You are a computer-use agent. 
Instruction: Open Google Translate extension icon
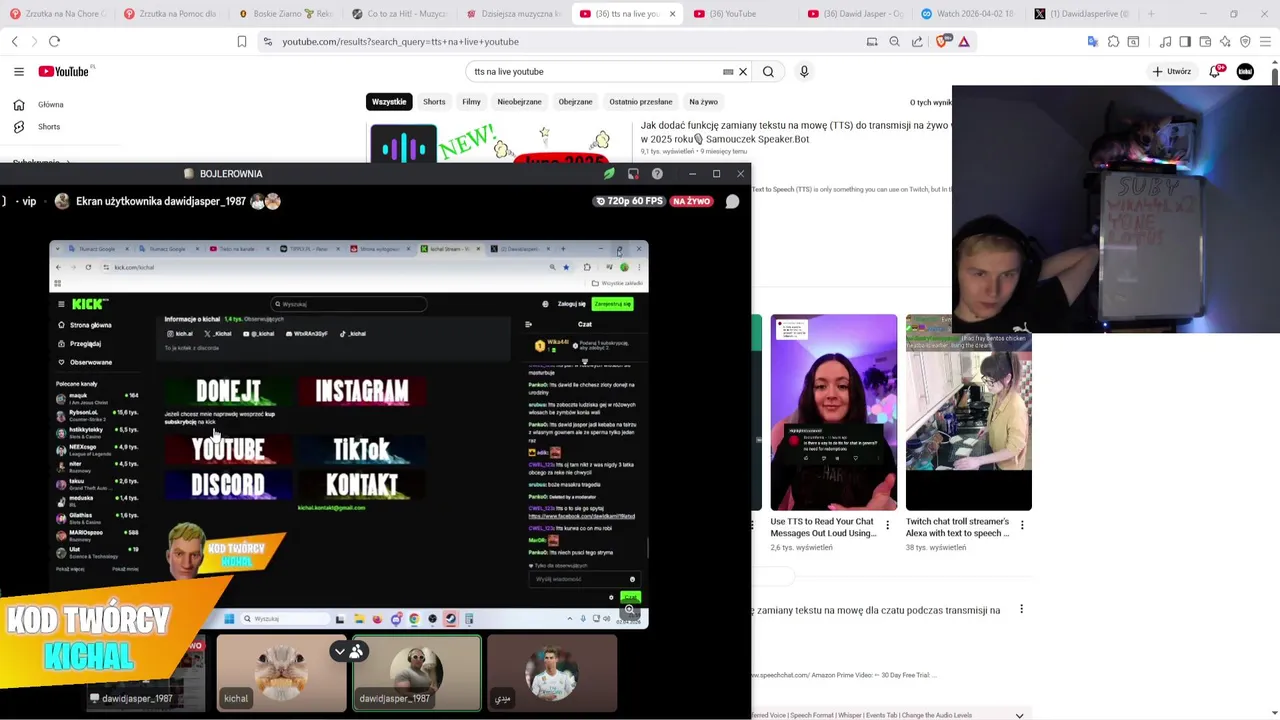click(x=1093, y=41)
